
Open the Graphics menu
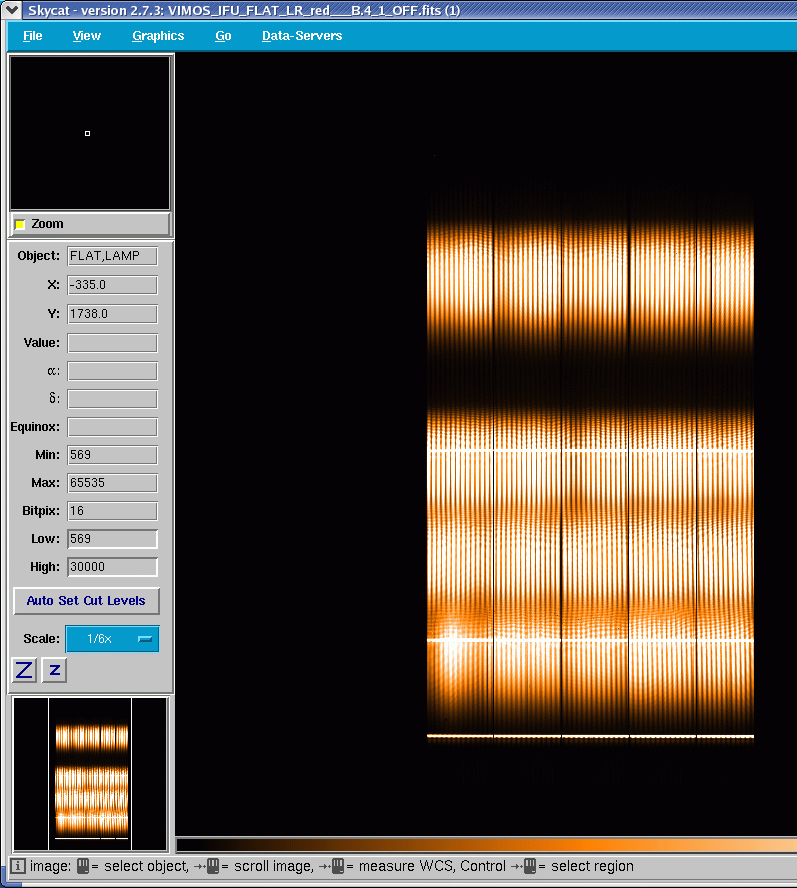tap(158, 36)
